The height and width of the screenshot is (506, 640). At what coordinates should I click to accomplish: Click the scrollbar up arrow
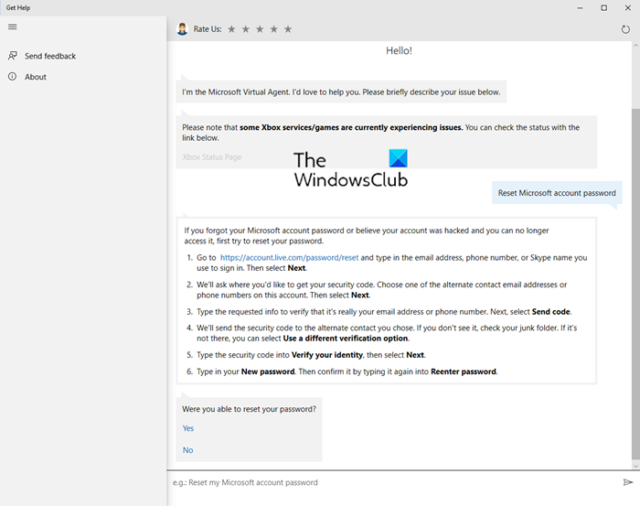tap(636, 44)
